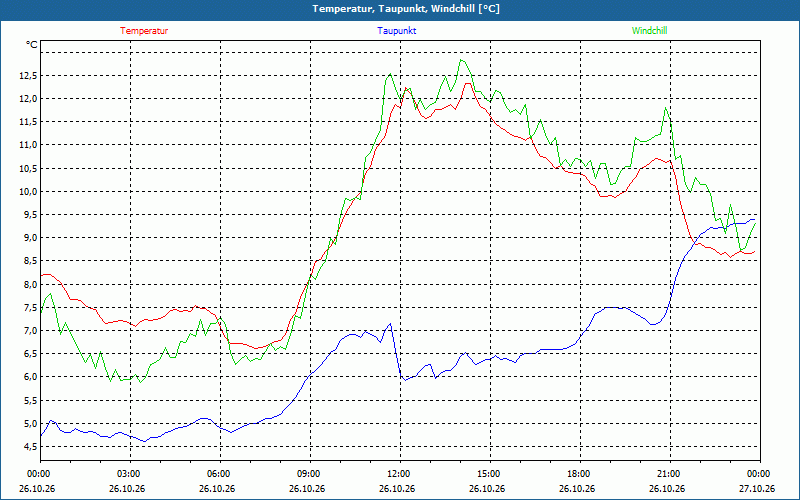Click the 12,0 y-axis value
This screenshot has height=500, width=800.
click(28, 98)
